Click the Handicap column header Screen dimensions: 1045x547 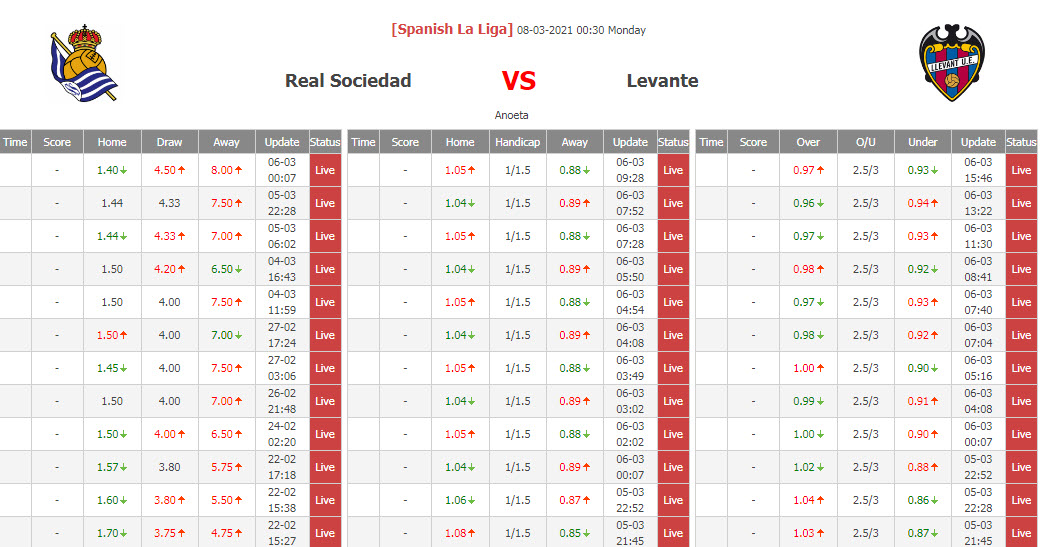pyautogui.click(x=518, y=142)
